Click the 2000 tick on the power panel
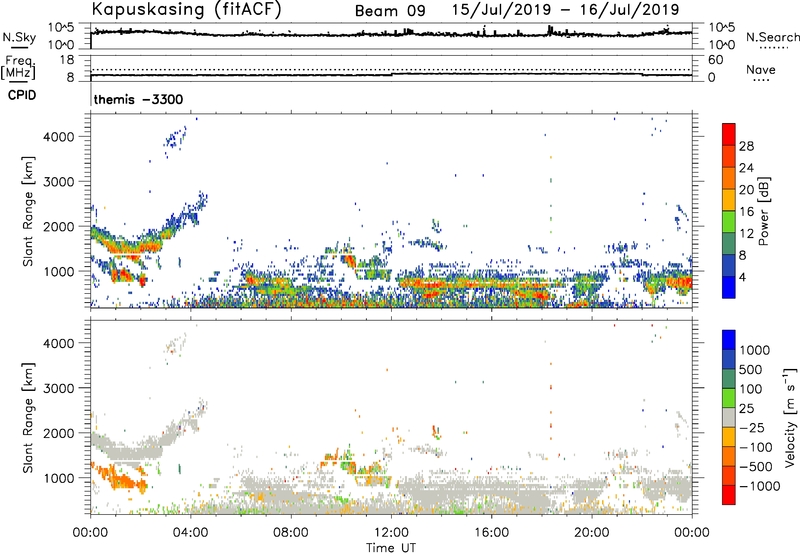The width and height of the screenshot is (800, 554). tap(58, 226)
